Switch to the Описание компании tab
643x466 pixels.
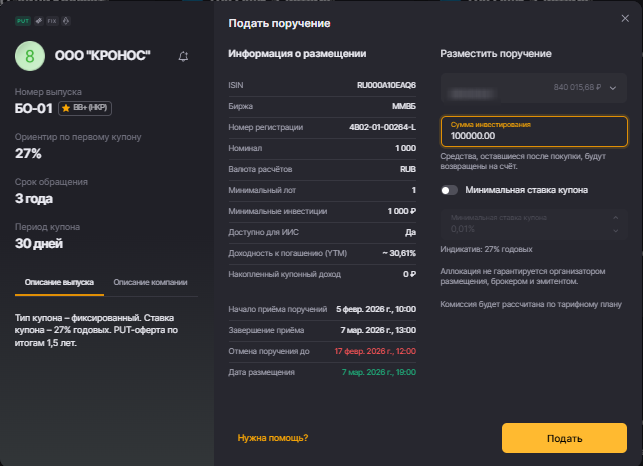click(150, 282)
